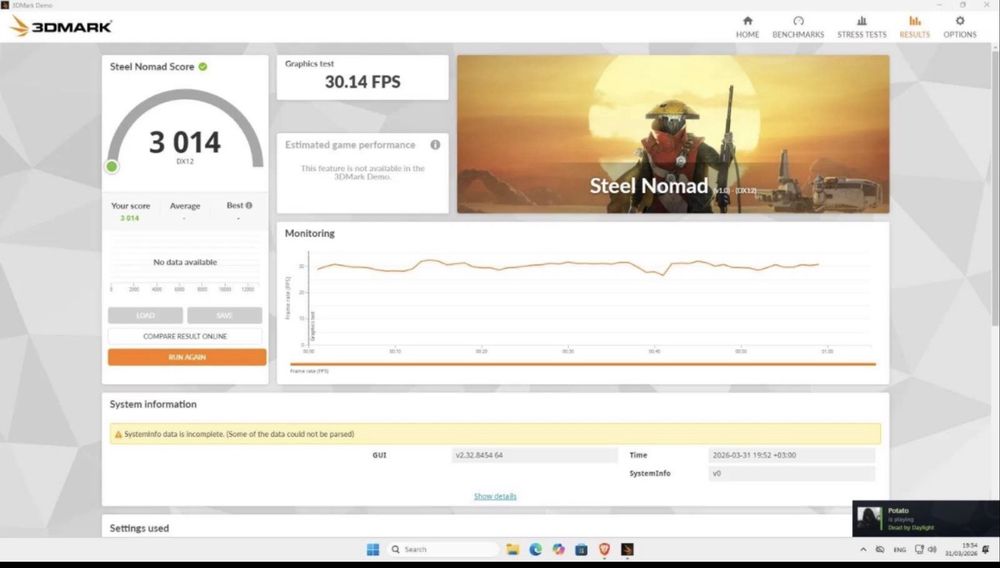Click the Frame rate (FPS) legend label
The image size is (1000, 568).
[309, 371]
